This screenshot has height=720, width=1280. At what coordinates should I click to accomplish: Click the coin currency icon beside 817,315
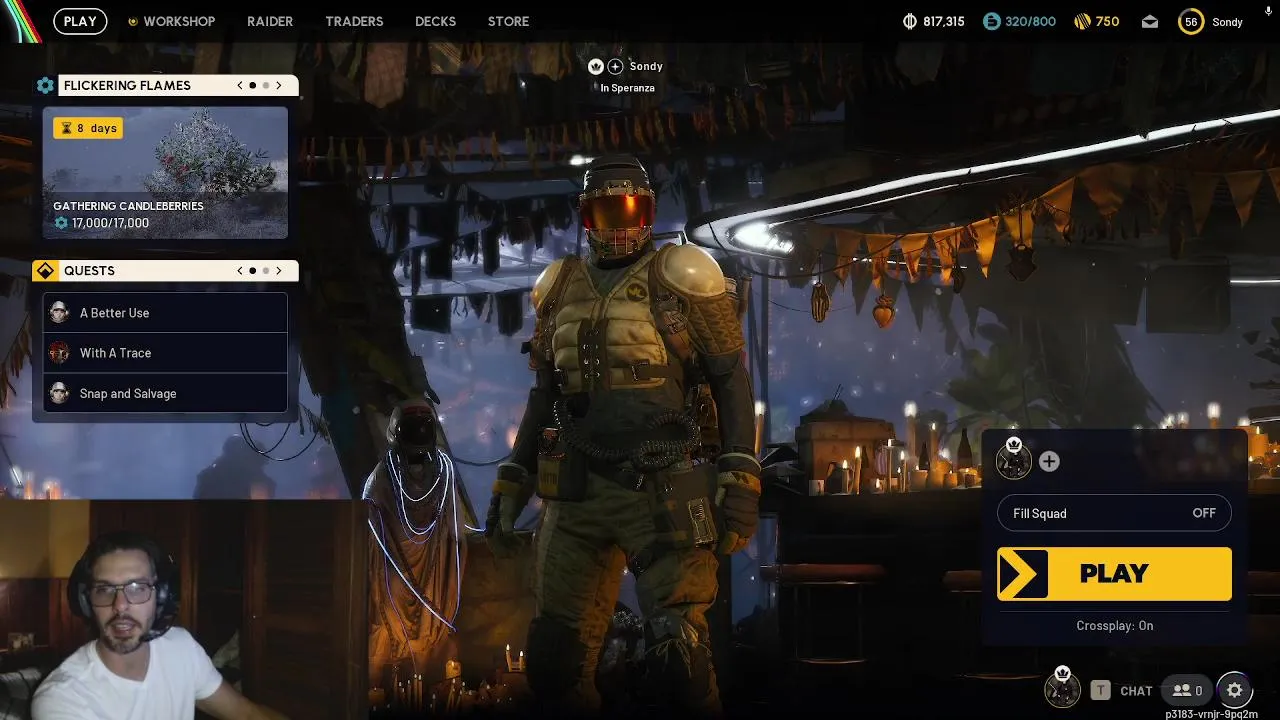(x=909, y=21)
